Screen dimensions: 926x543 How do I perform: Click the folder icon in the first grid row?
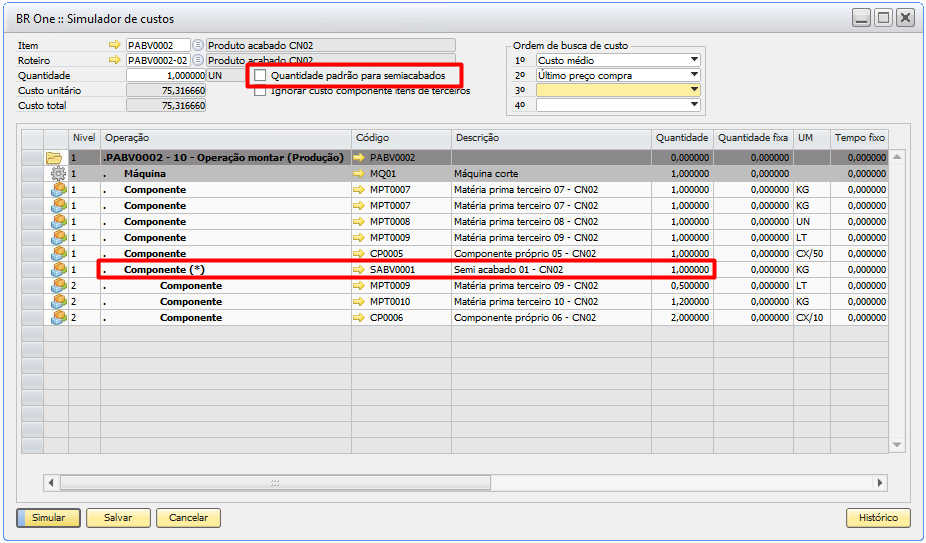coord(54,157)
